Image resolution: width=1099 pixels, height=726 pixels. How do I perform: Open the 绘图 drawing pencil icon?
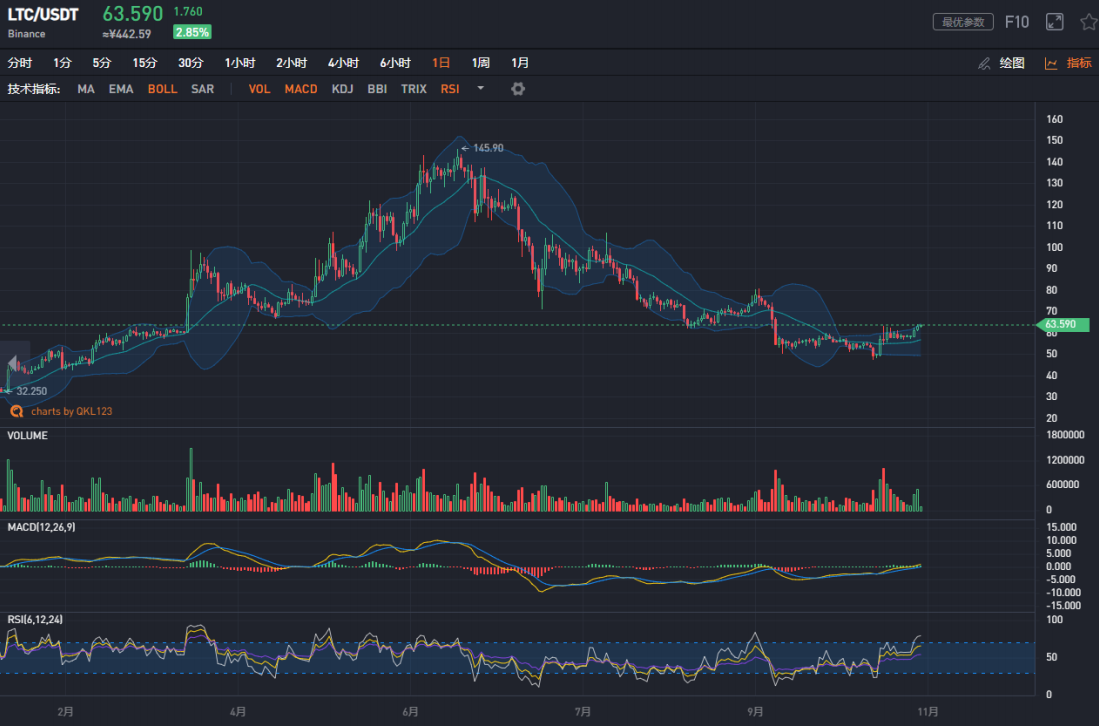tap(984, 63)
